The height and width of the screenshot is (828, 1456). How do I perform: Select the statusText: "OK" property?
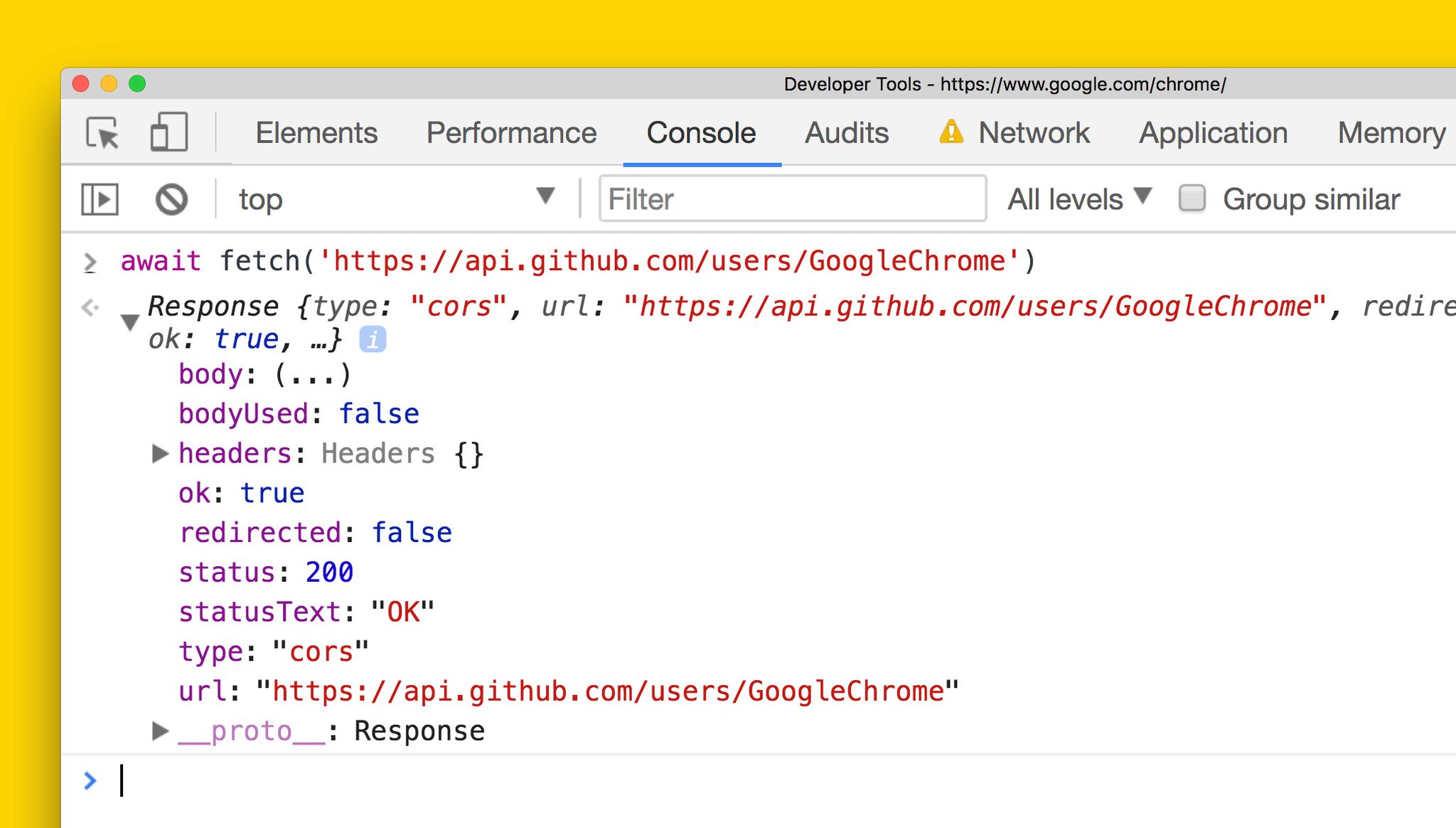pos(306,612)
